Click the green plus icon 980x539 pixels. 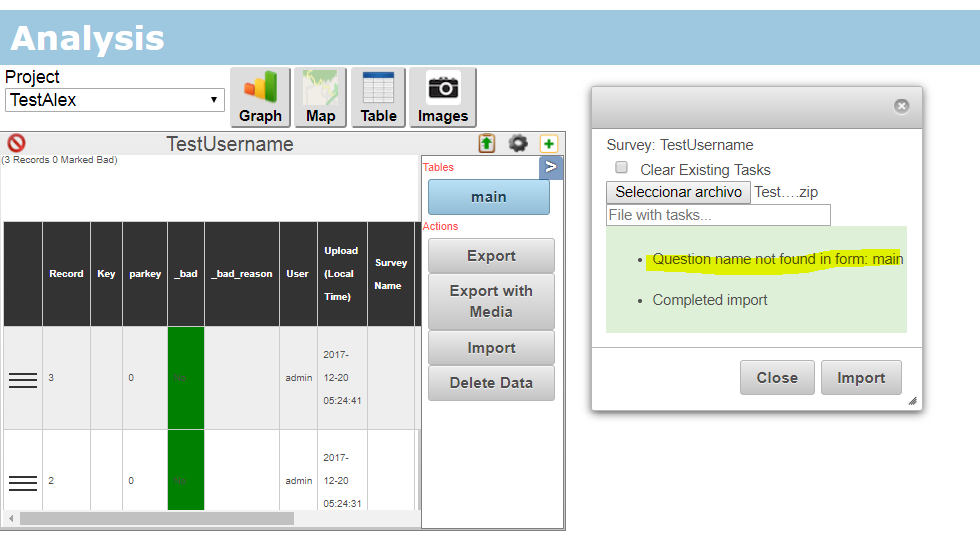(x=549, y=143)
